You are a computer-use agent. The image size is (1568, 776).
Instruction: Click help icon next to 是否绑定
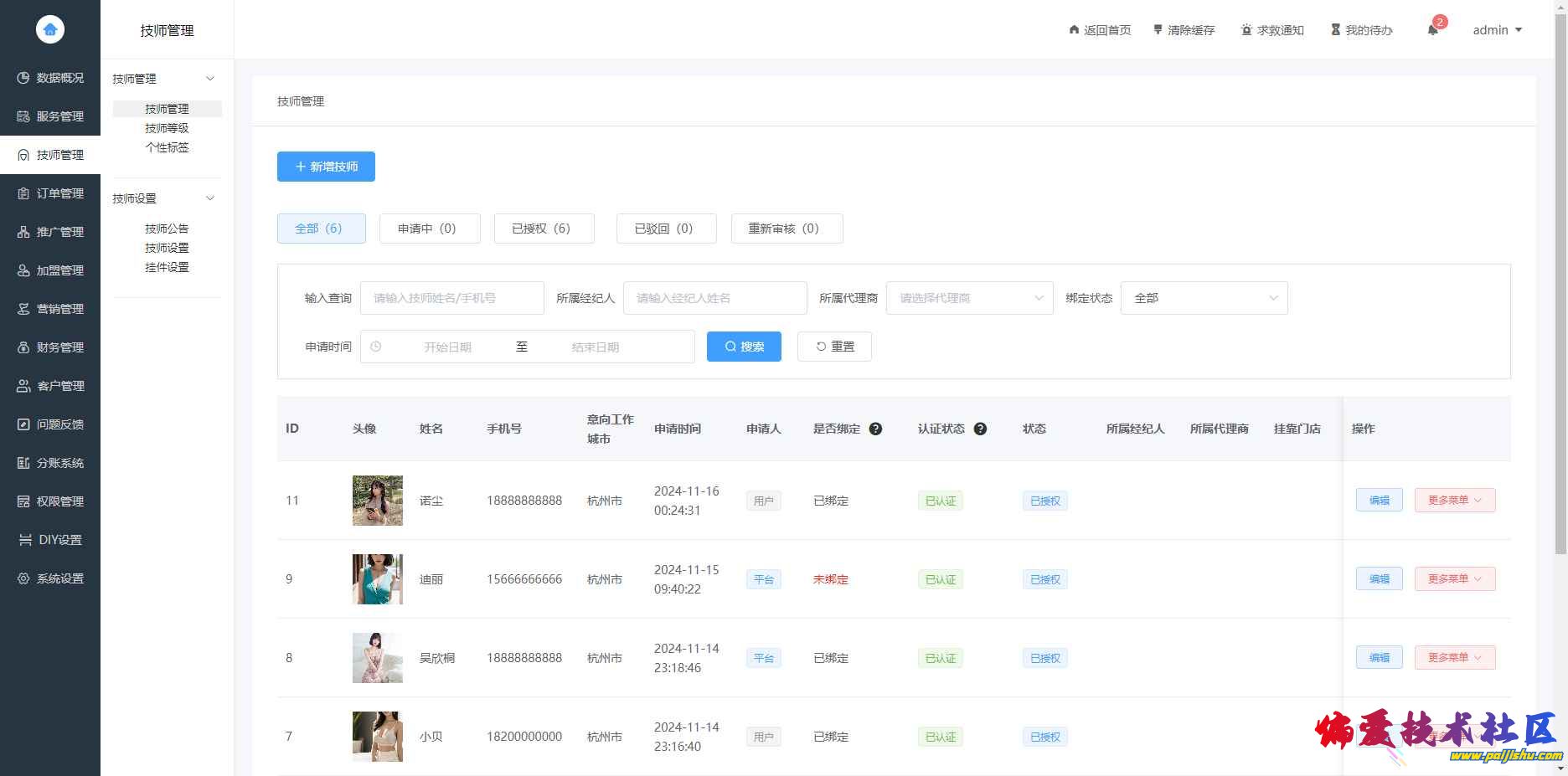875,429
